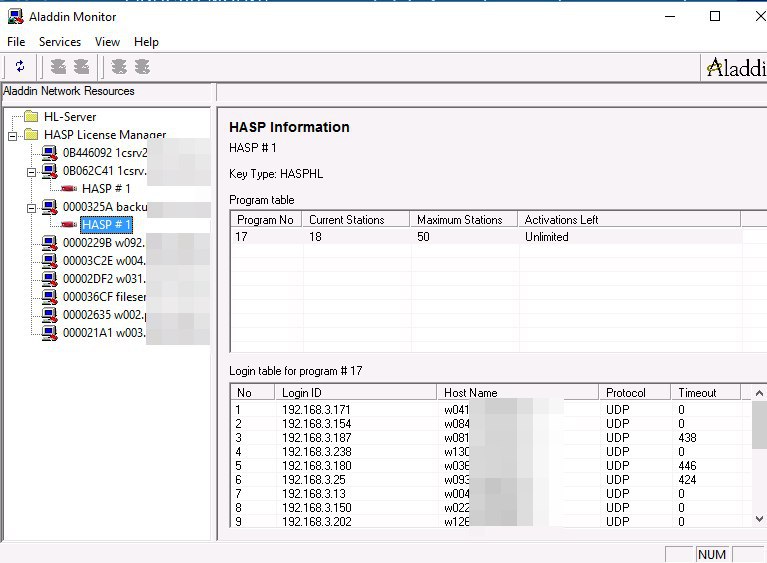Viewport: 767px width, 563px height.
Task: Select HASP # 1 under 0B062C41 server
Action: (x=106, y=189)
